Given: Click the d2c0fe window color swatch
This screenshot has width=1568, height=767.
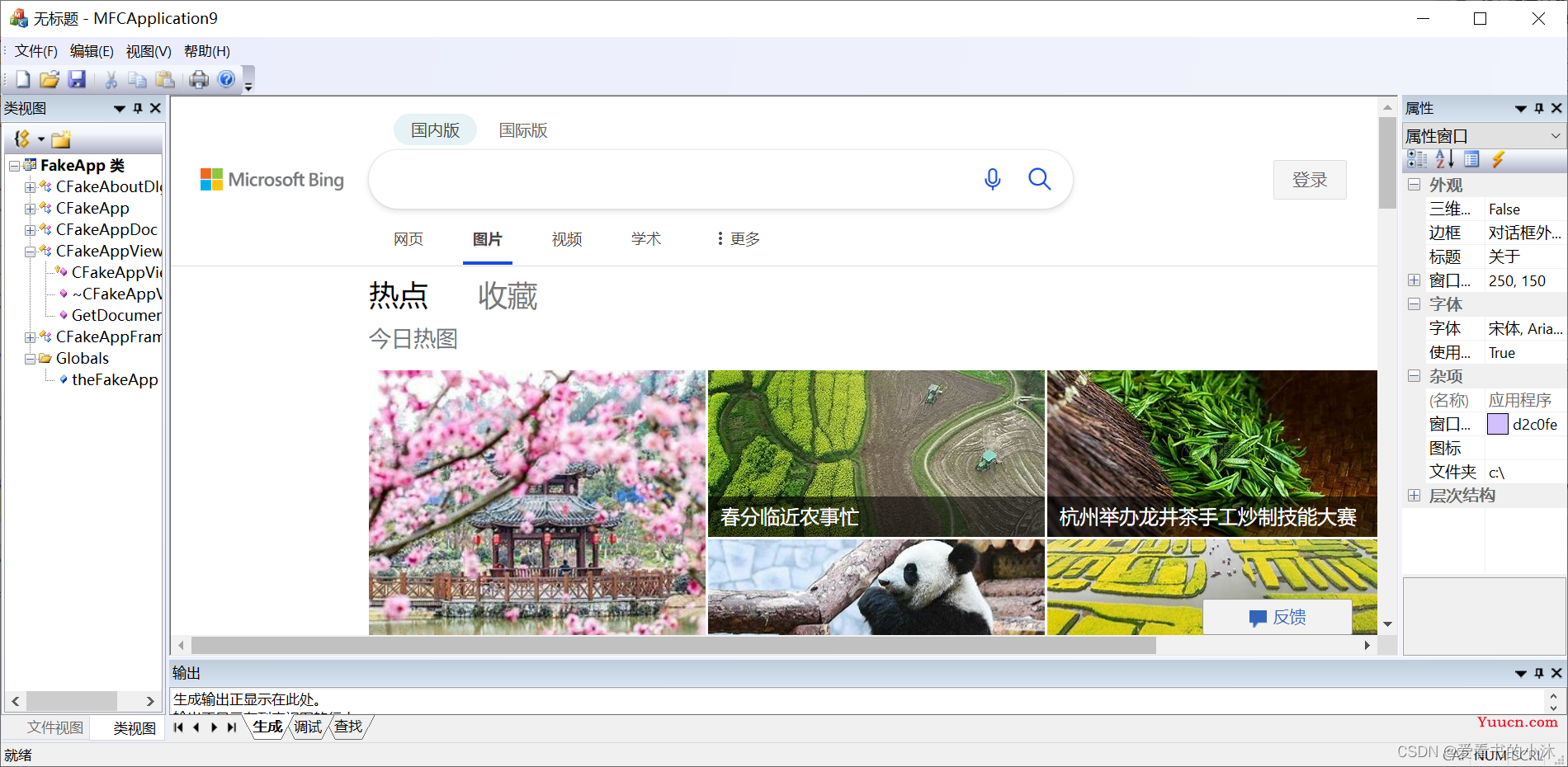Looking at the screenshot, I should pyautogui.click(x=1497, y=424).
